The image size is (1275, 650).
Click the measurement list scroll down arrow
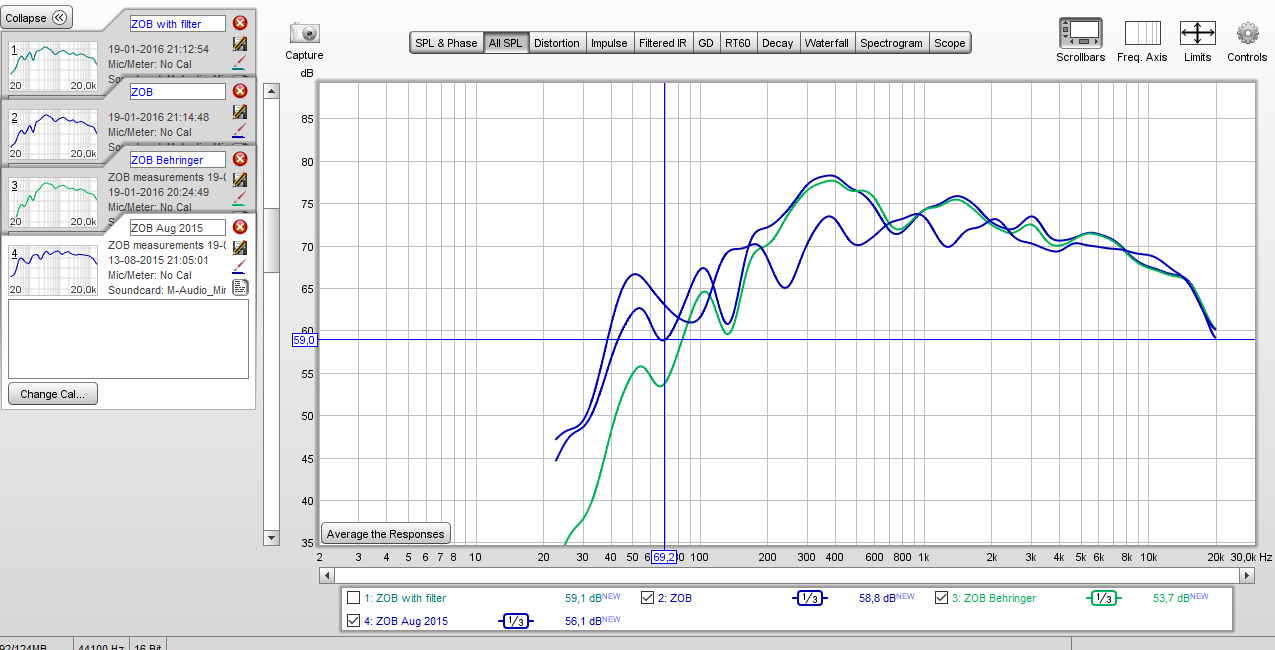pyautogui.click(x=271, y=538)
